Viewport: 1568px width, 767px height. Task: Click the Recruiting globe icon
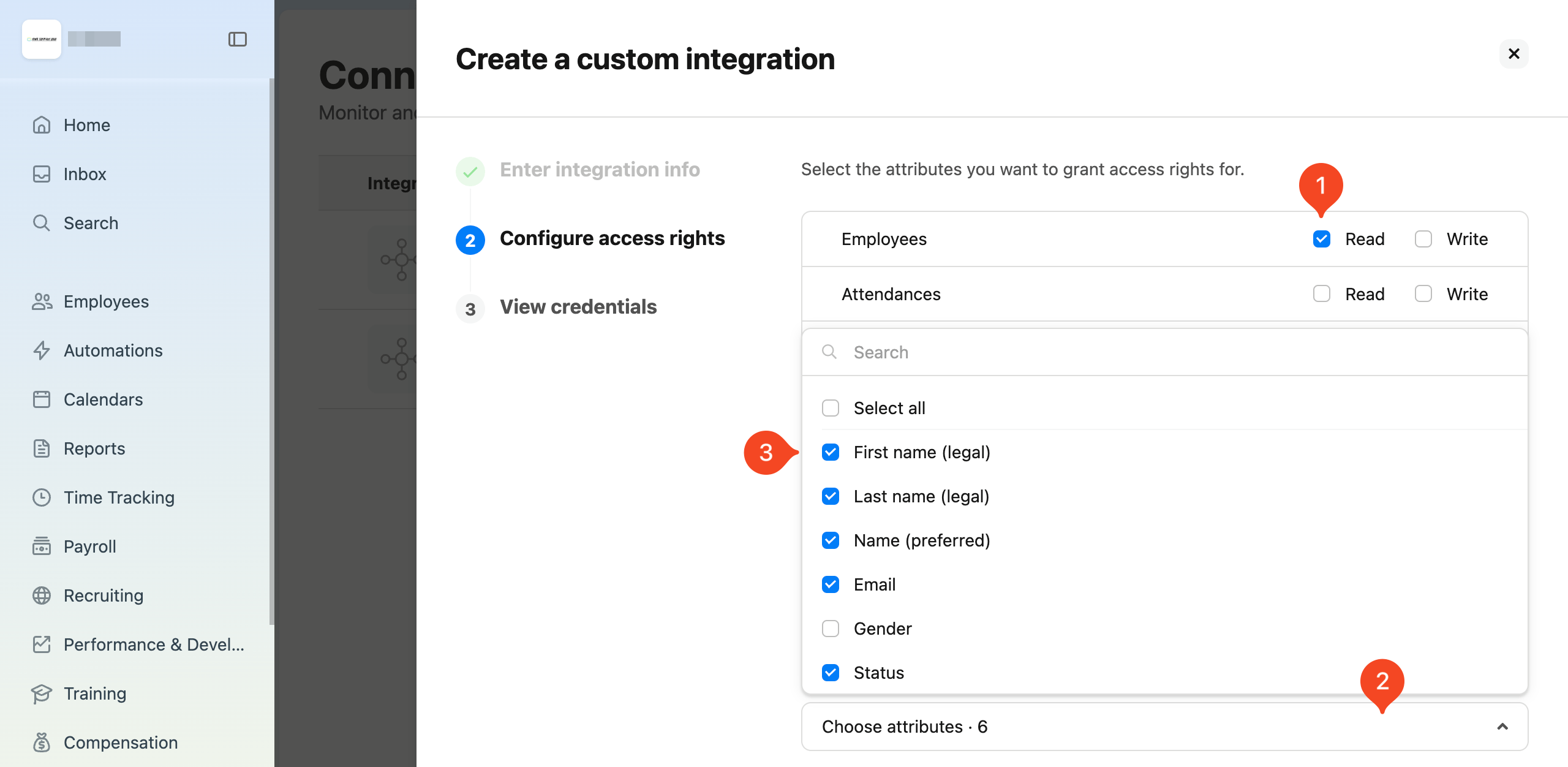pyautogui.click(x=42, y=595)
